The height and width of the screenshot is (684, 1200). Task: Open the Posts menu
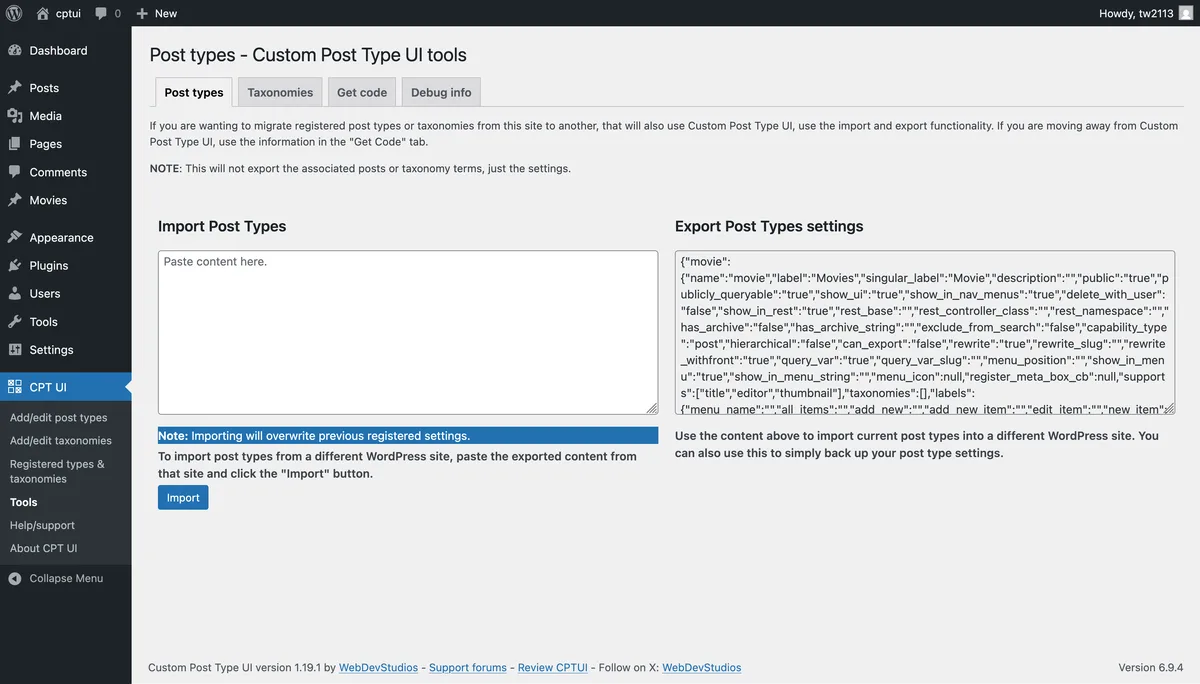click(x=65, y=88)
